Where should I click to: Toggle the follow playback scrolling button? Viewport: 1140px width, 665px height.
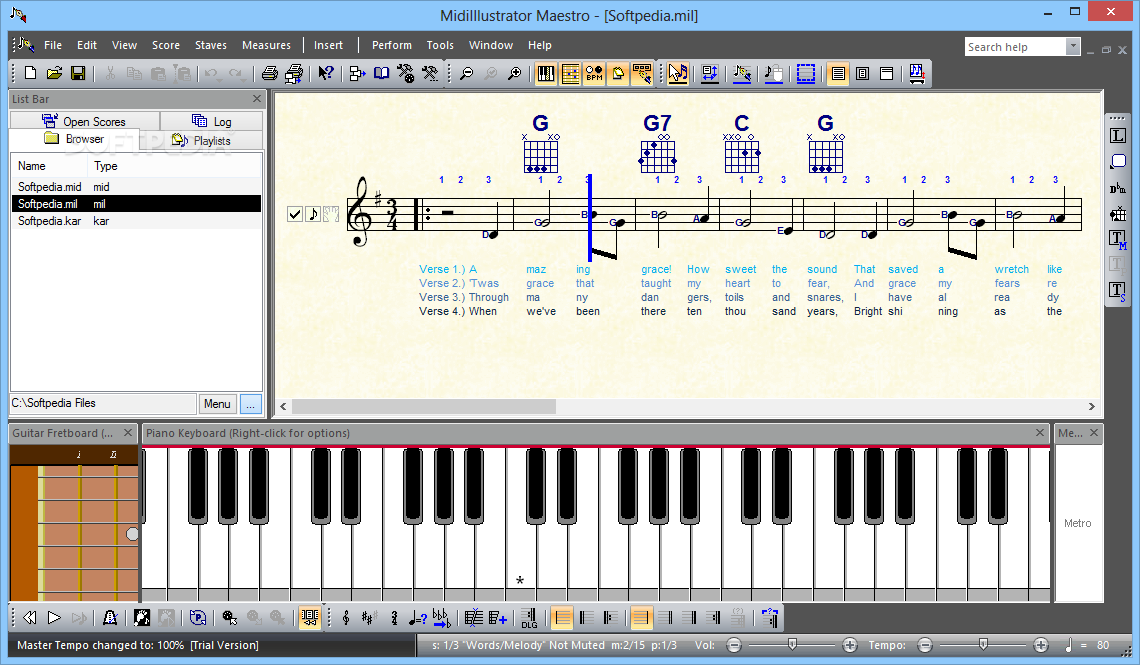(309, 618)
